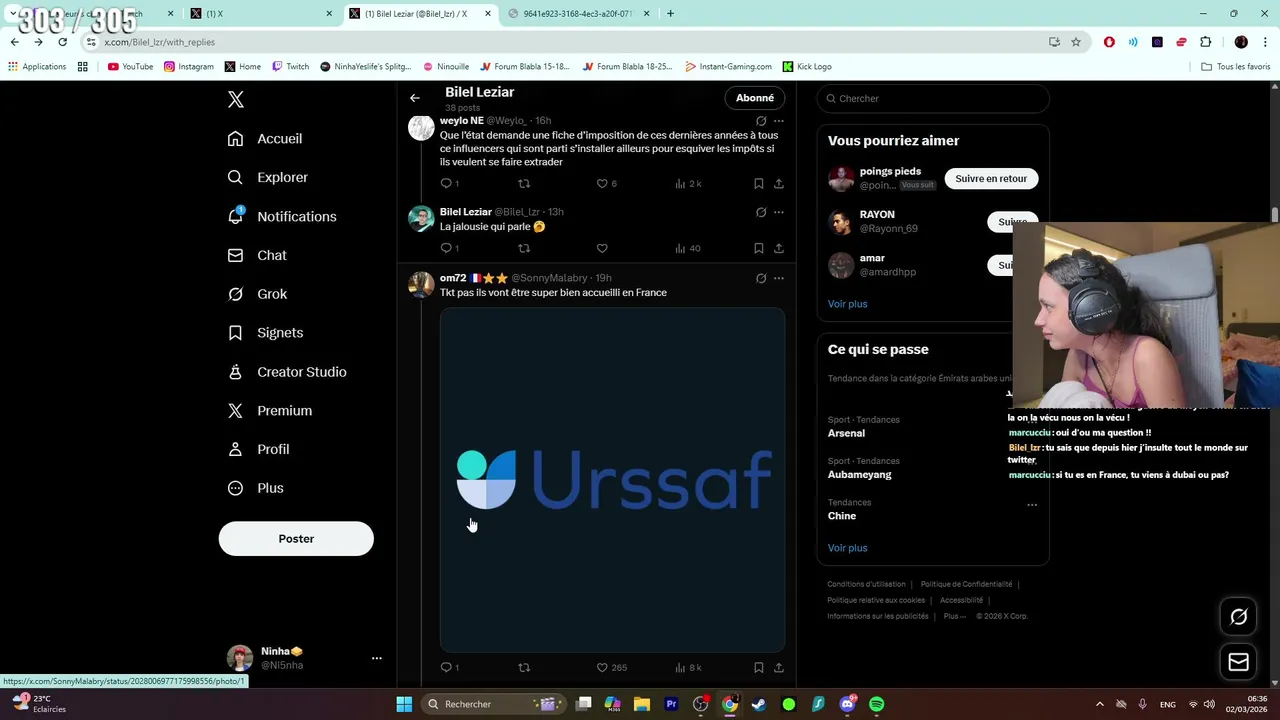This screenshot has height=720, width=1280.
Task: Open the Arsenal trend
Action: tap(846, 433)
